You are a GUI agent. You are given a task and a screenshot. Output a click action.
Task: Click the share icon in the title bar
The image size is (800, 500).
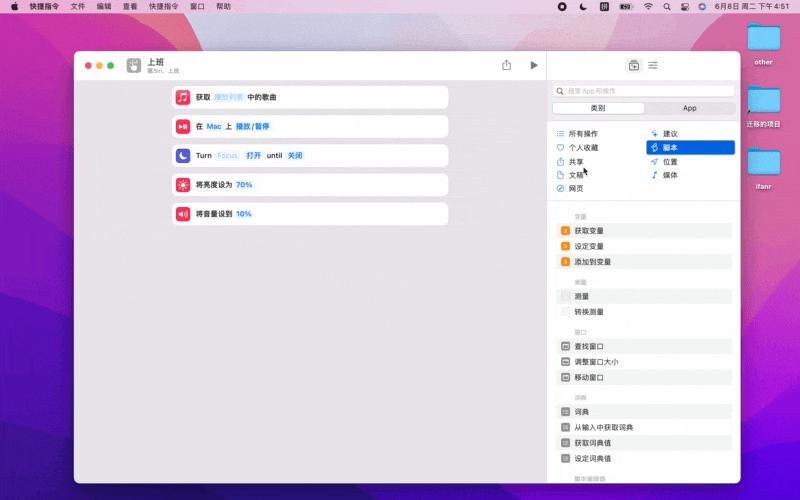tap(506, 65)
